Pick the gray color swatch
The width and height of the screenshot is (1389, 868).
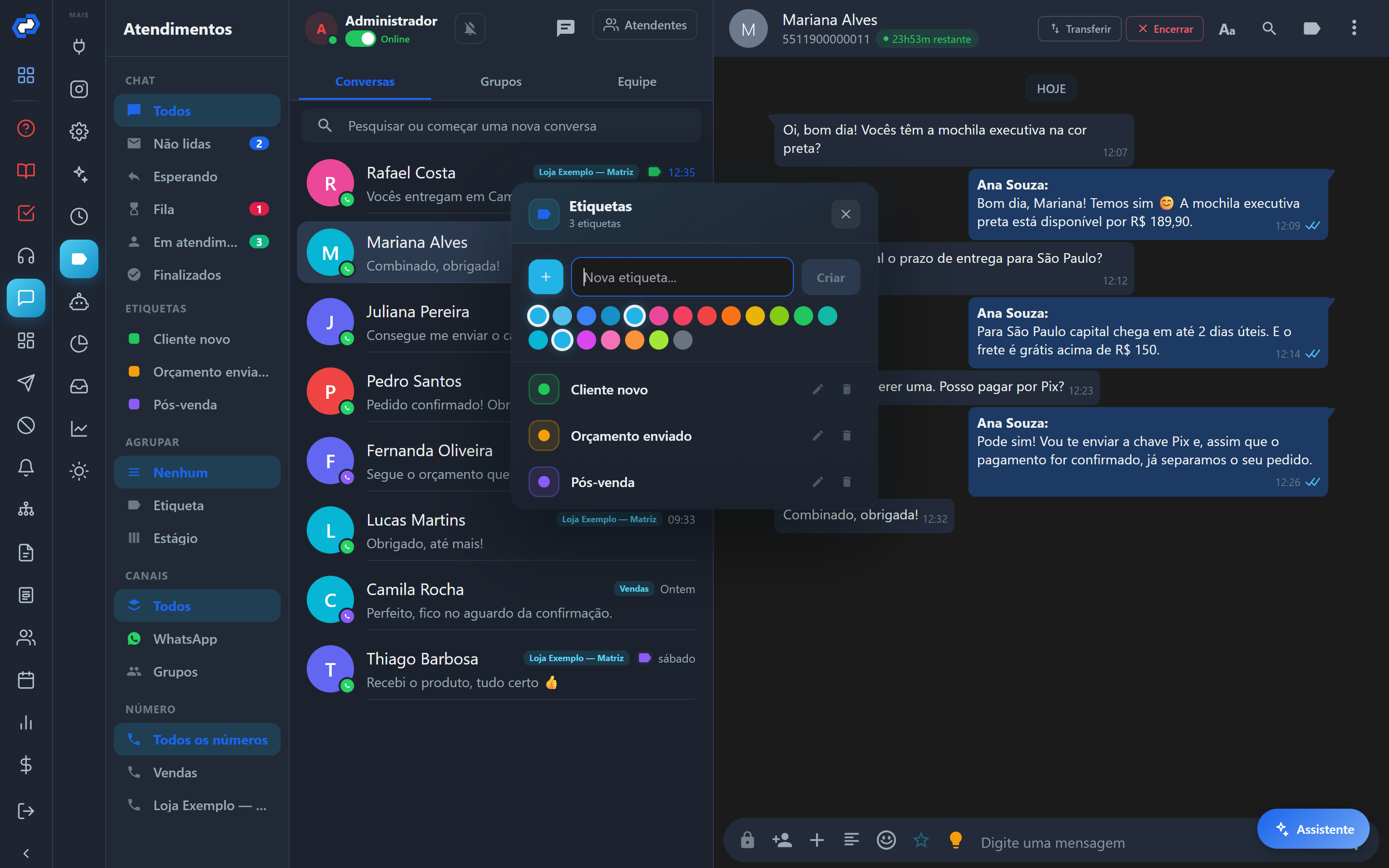[x=682, y=340]
